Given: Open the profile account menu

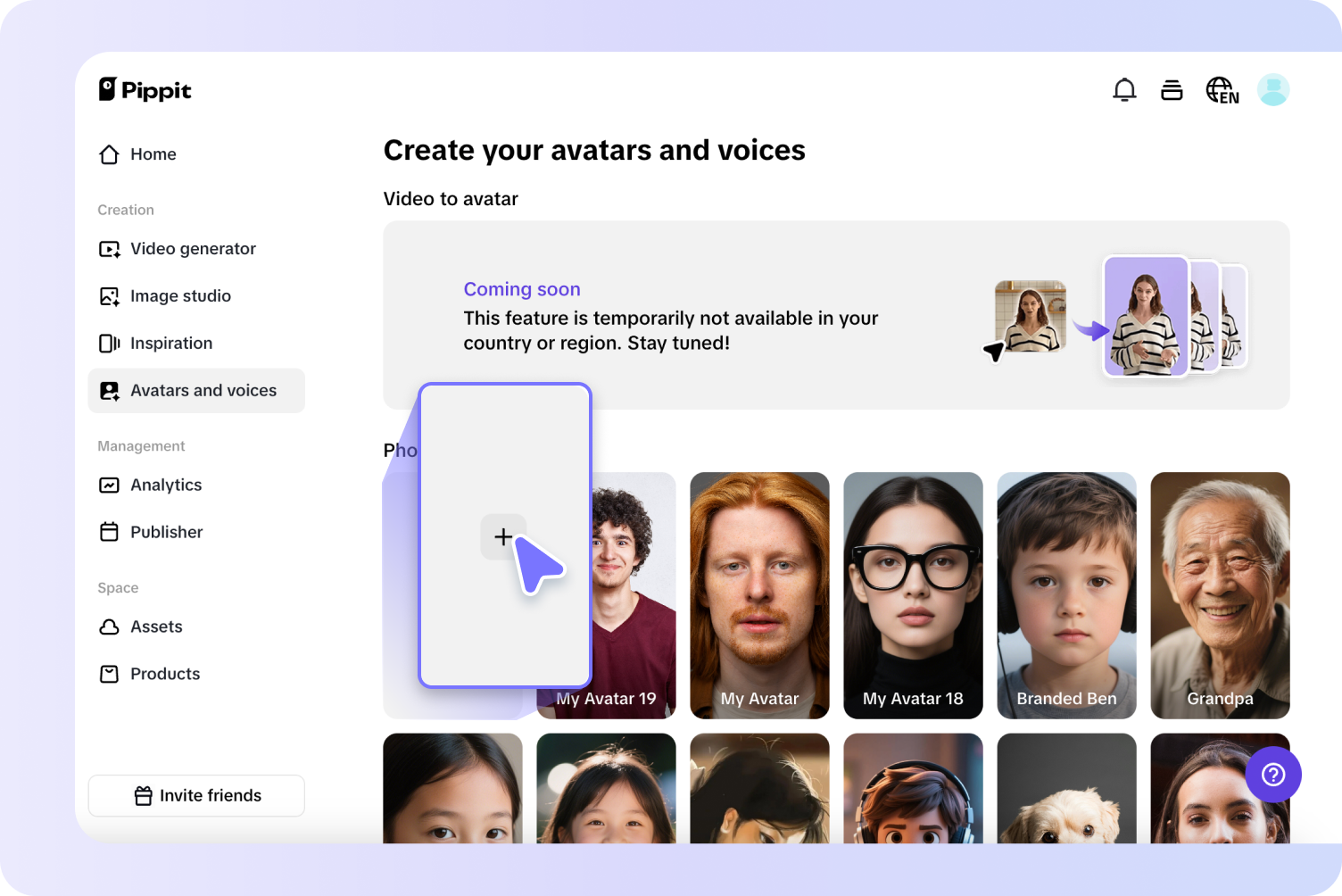Looking at the screenshot, I should tap(1273, 89).
